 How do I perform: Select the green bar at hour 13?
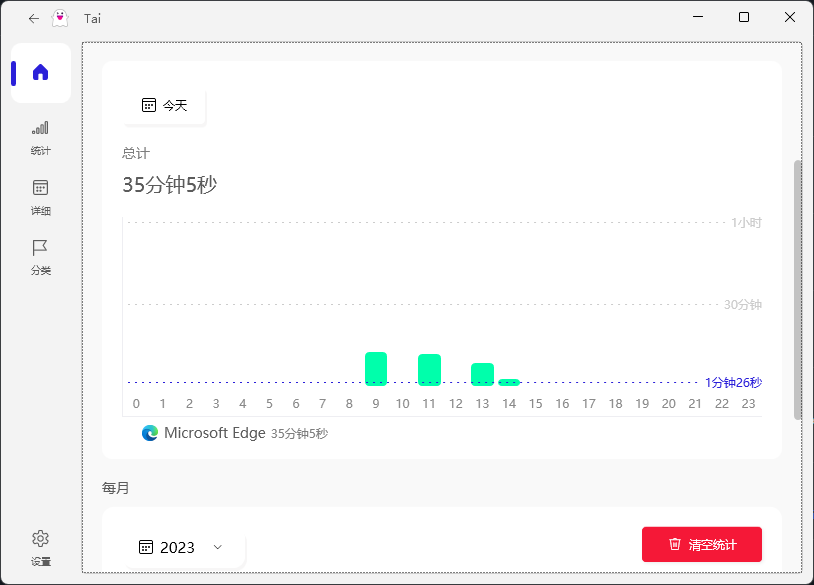(482, 374)
